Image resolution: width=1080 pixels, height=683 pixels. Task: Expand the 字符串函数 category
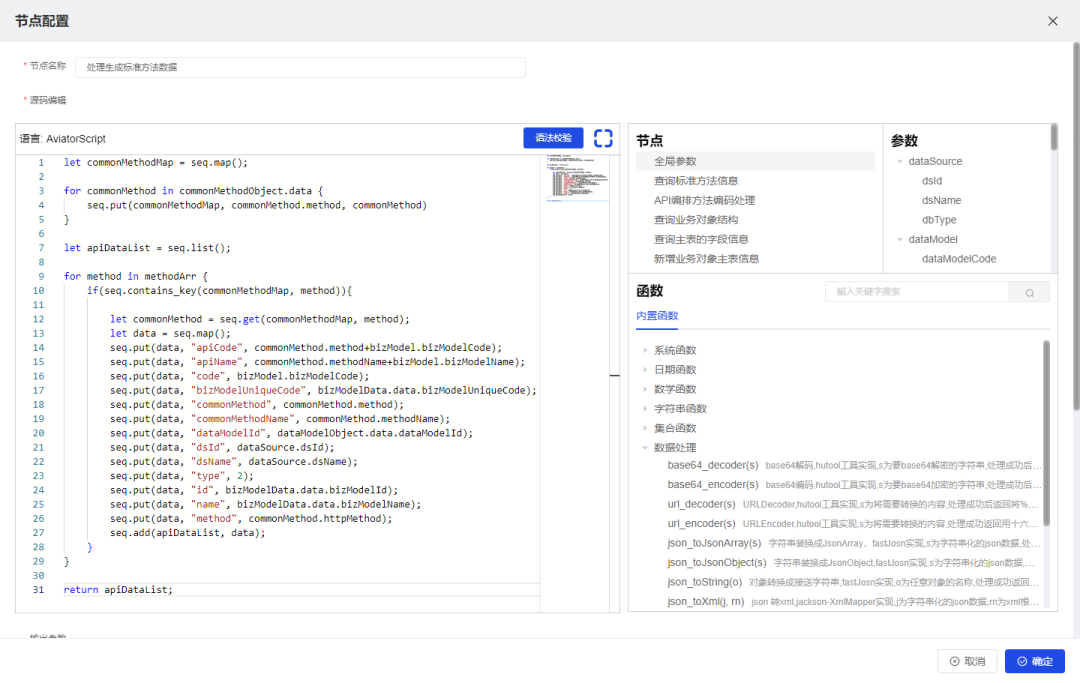(645, 408)
